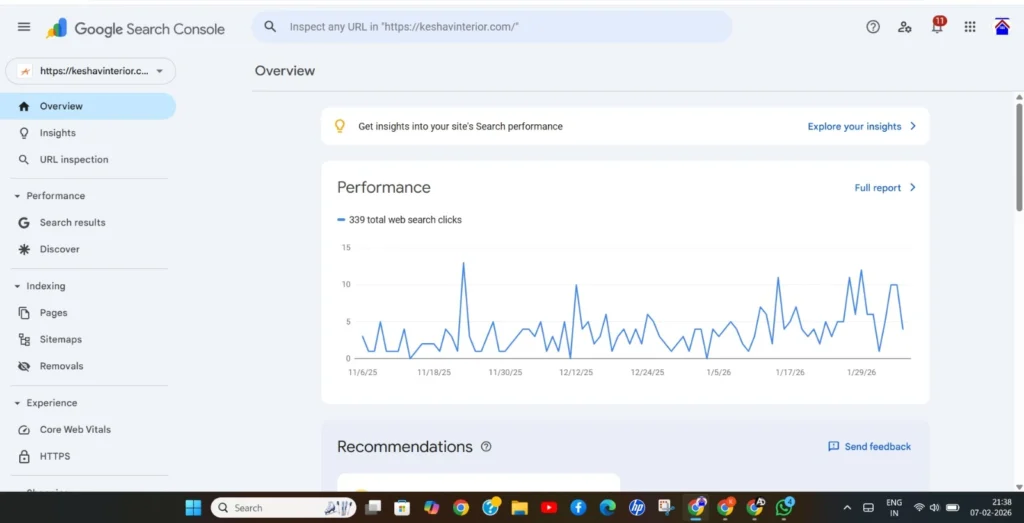Image resolution: width=1024 pixels, height=523 pixels.
Task: Open Microsoft Store from taskbar
Action: 402,507
